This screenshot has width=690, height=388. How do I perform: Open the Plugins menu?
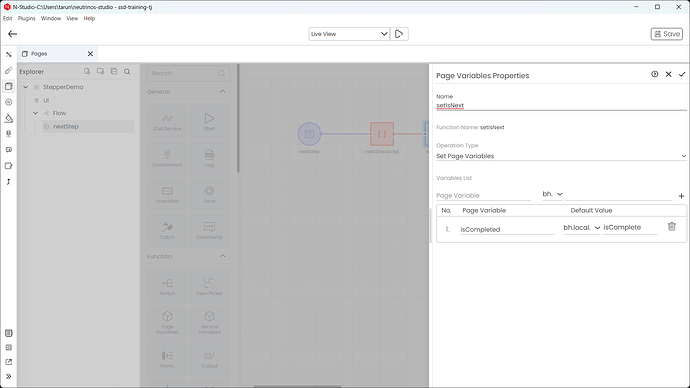point(26,18)
